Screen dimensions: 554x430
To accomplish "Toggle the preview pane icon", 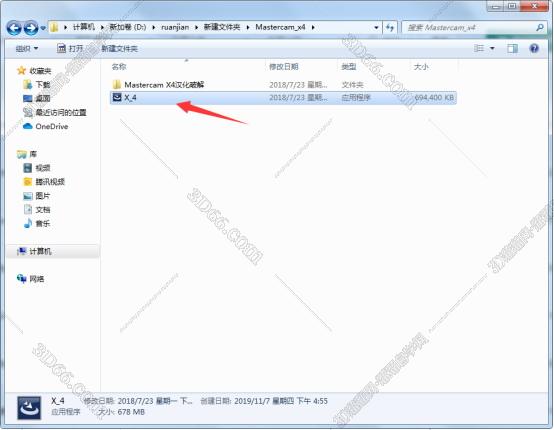I will pyautogui.click(x=512, y=48).
